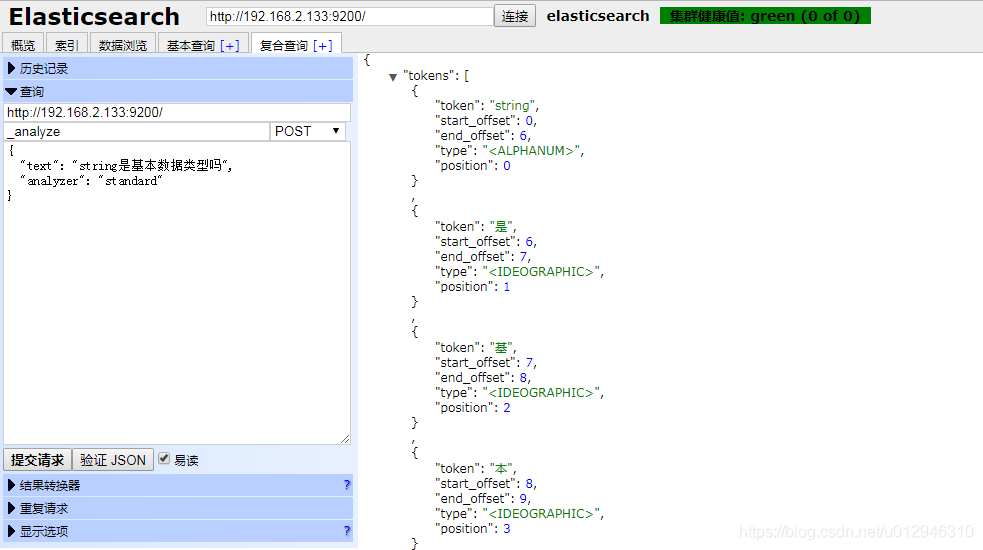
Task: Focus the cluster URL field in header
Action: point(349,16)
